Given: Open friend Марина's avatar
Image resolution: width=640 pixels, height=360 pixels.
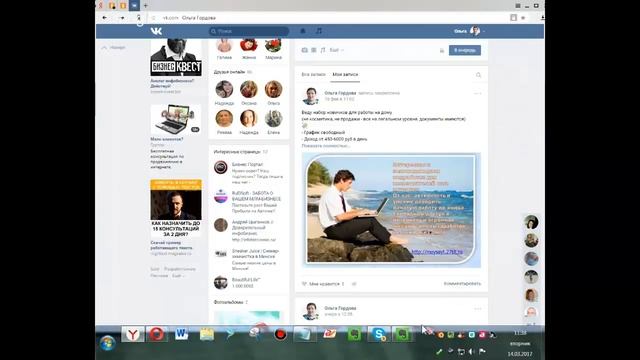Looking at the screenshot, I should point(273,45).
